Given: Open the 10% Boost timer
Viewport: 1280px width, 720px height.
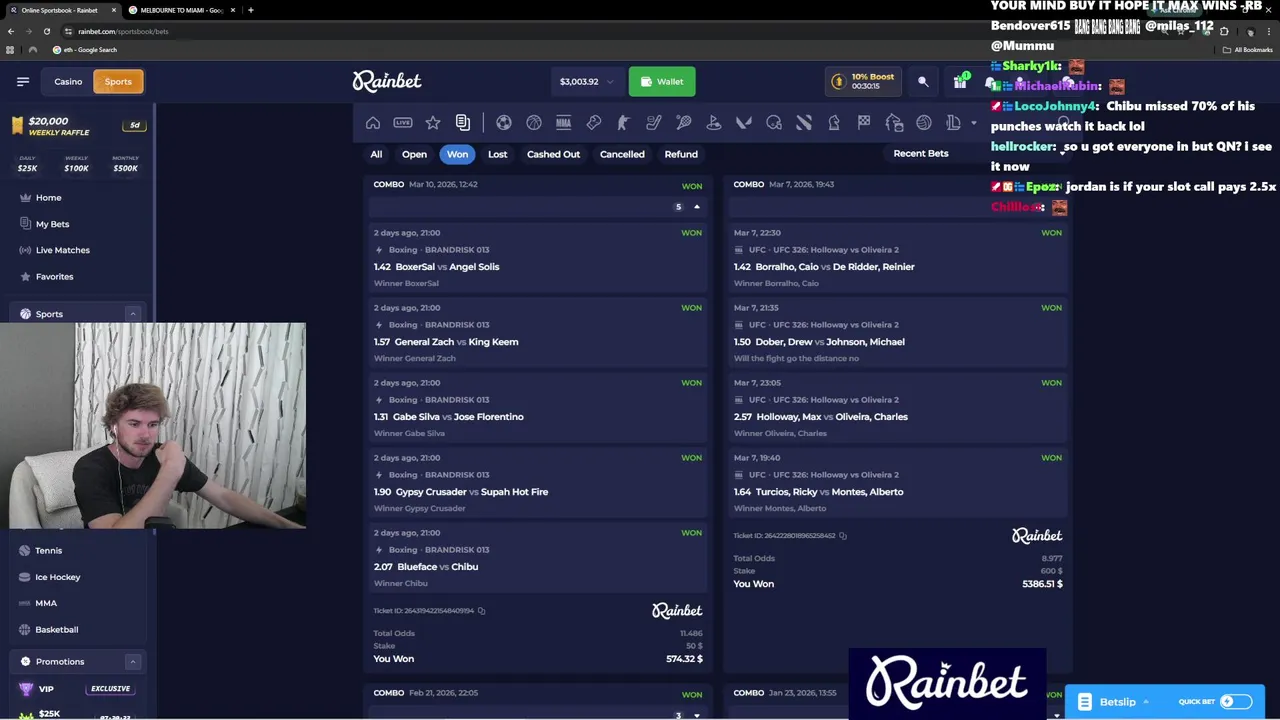Looking at the screenshot, I should (863, 82).
